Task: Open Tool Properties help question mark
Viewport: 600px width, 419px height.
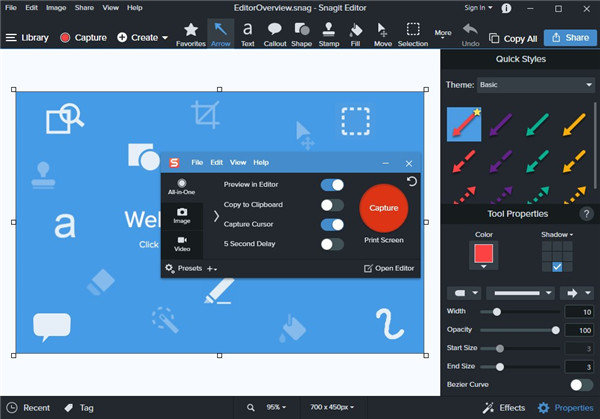Action: (x=586, y=214)
